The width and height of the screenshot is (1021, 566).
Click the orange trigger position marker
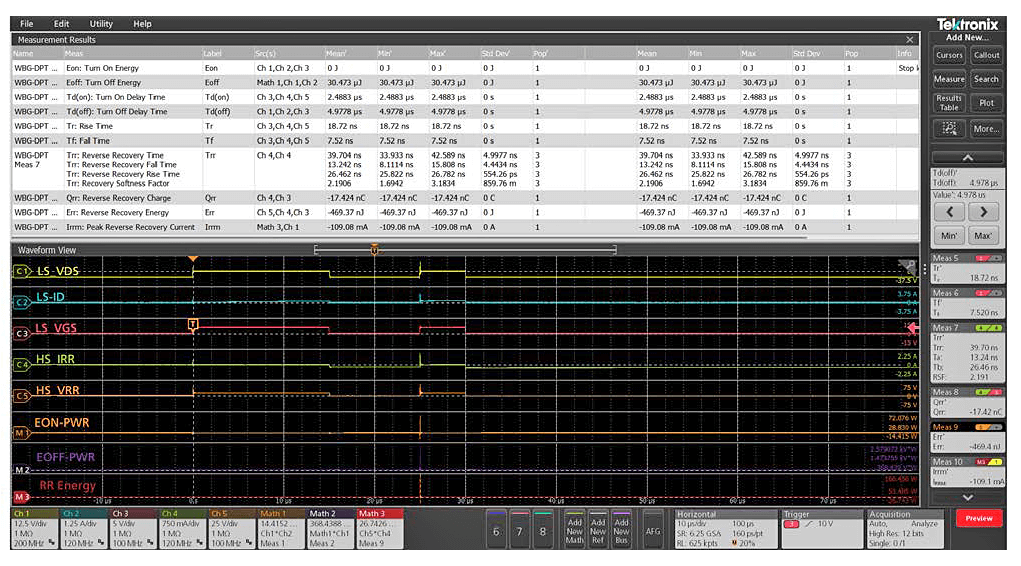[193, 259]
